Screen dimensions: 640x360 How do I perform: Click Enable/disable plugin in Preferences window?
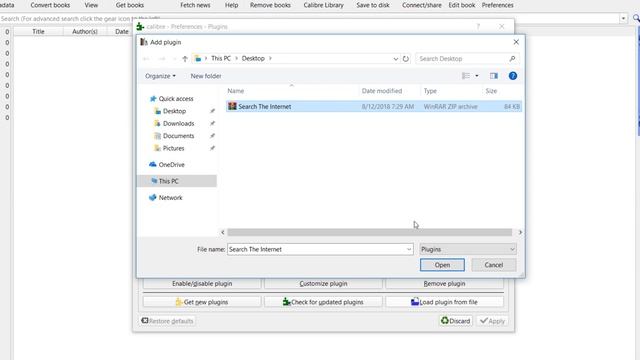[202, 284]
